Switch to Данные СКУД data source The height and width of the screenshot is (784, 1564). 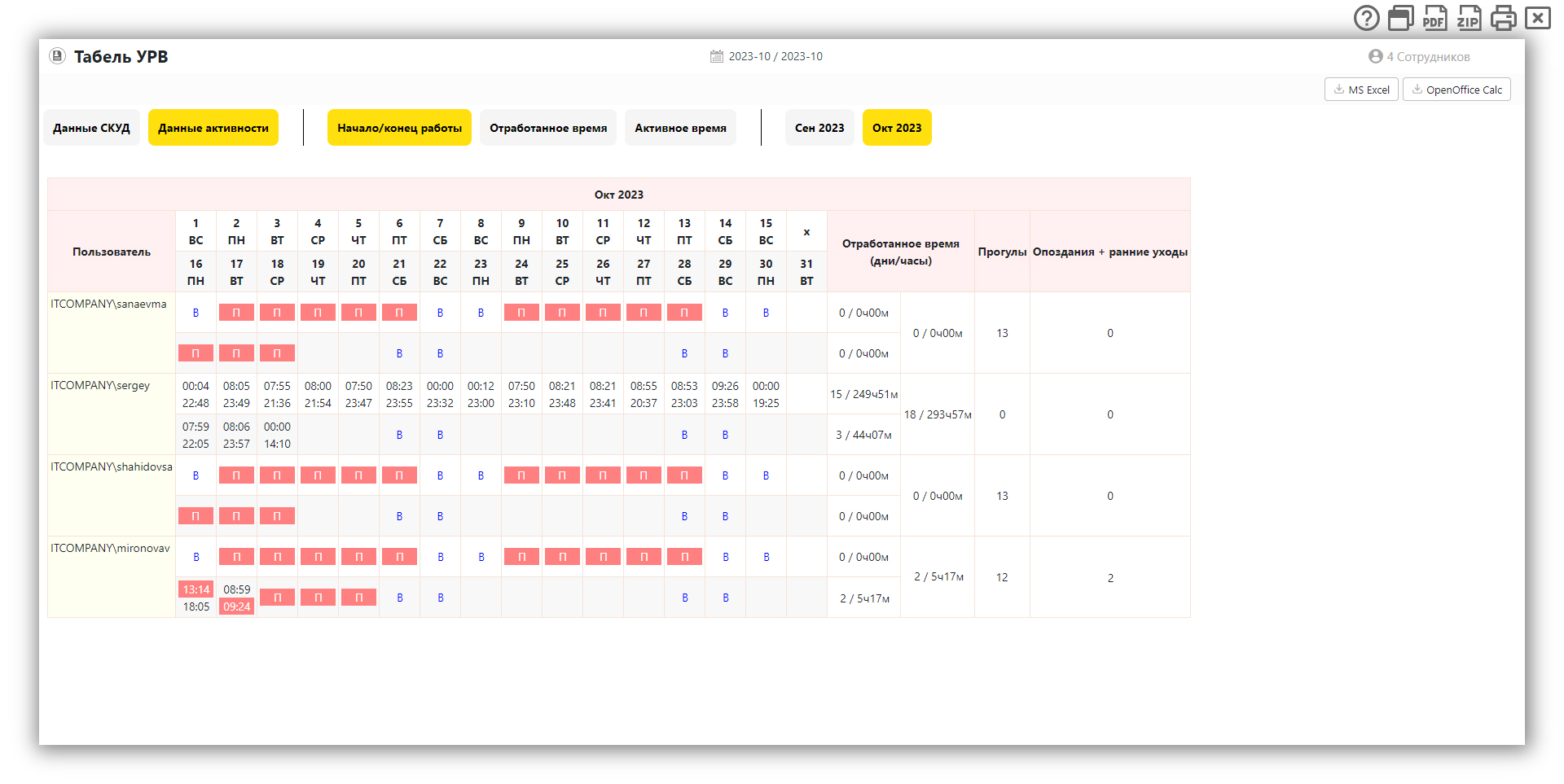pyautogui.click(x=91, y=128)
